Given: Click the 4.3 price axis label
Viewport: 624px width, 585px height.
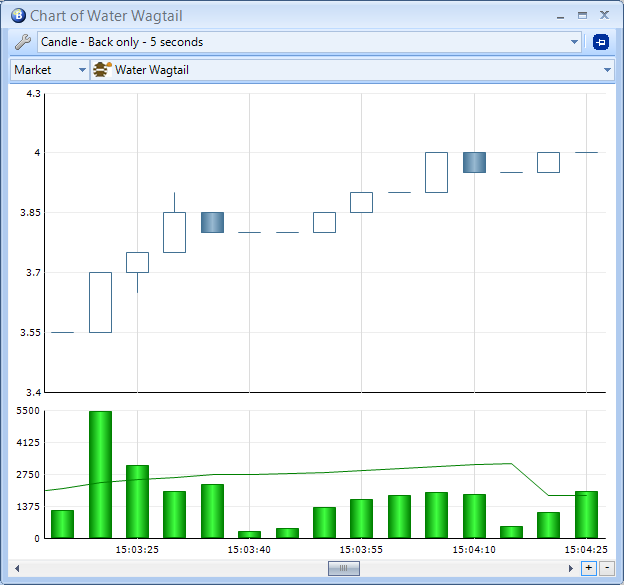Looking at the screenshot, I should click(x=33, y=94).
